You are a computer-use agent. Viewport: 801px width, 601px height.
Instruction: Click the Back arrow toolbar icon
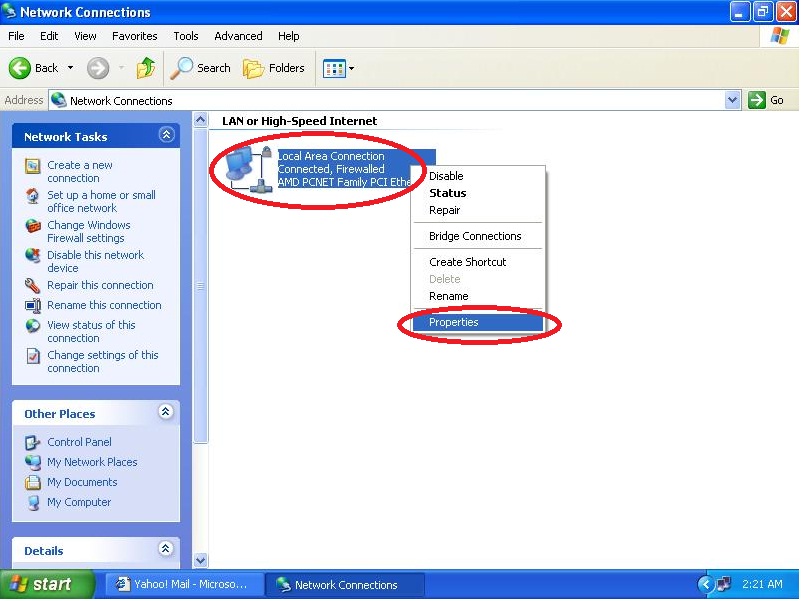point(20,68)
